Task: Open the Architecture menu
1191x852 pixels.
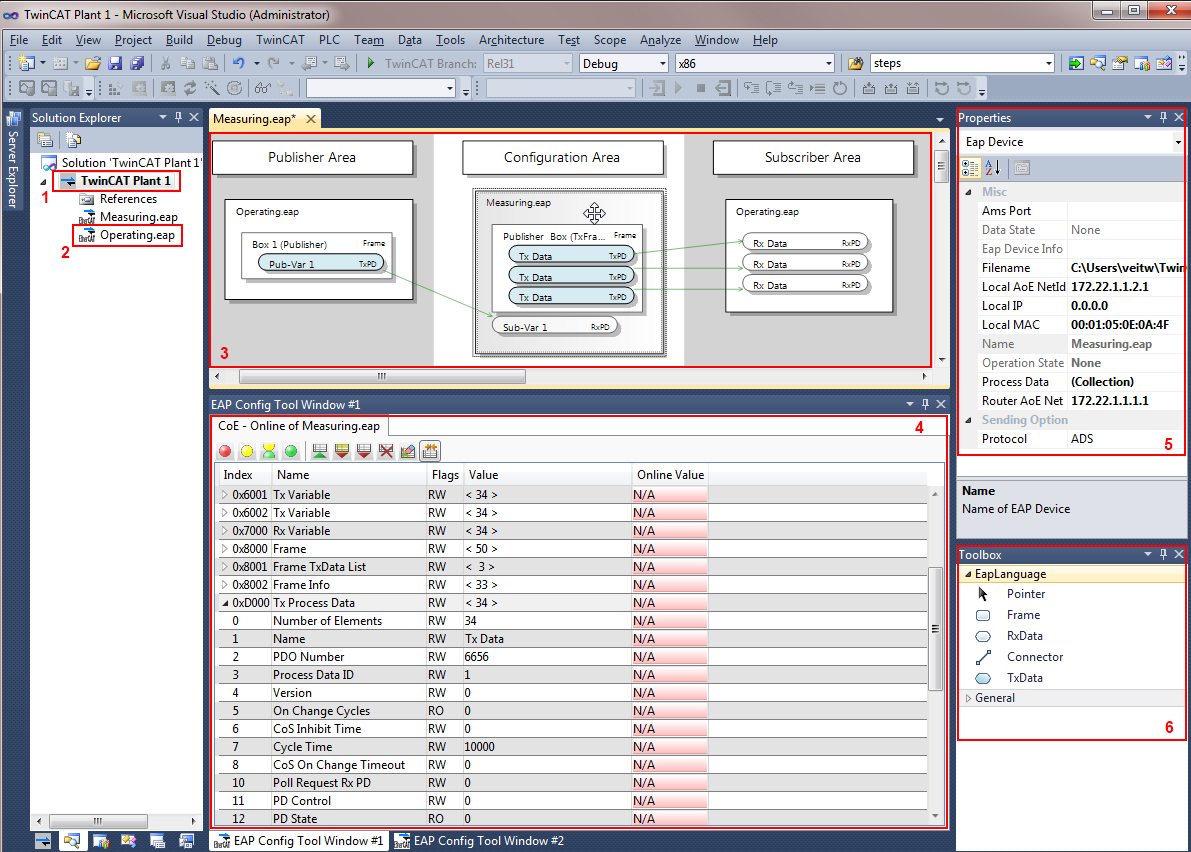Action: 511,39
